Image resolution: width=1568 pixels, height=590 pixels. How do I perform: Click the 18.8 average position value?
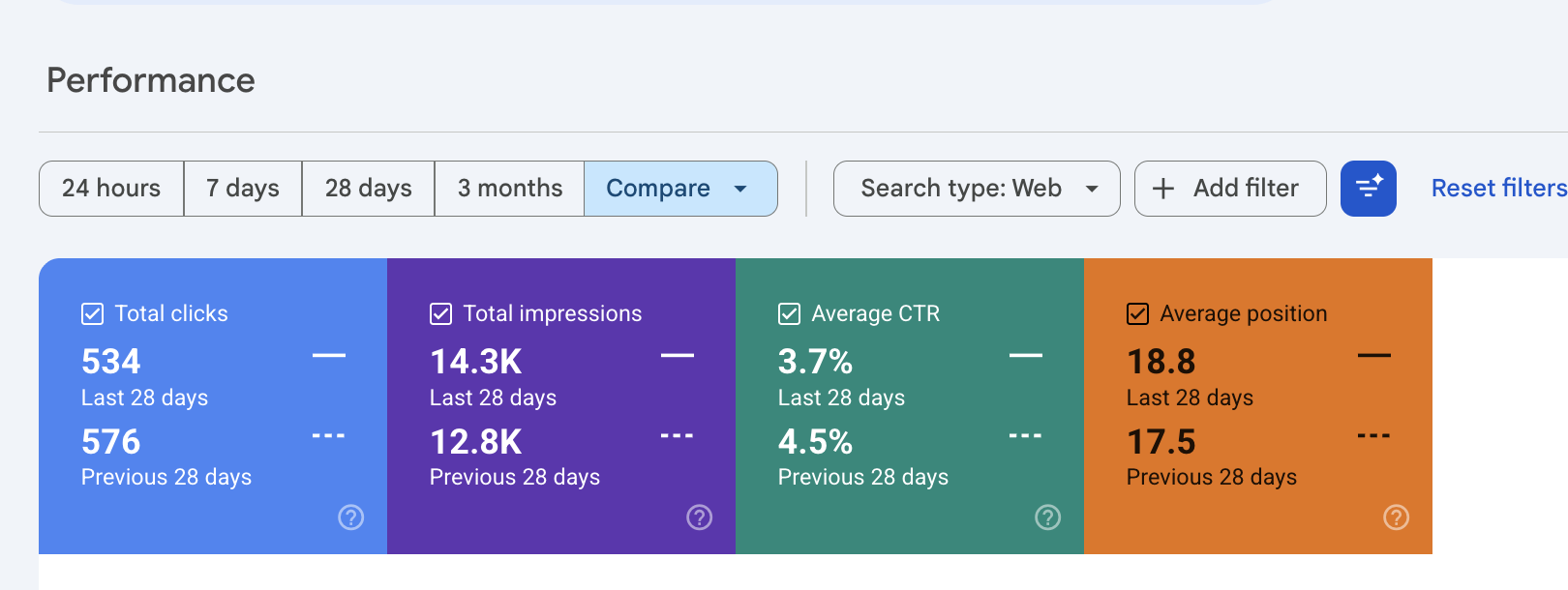[1161, 362]
